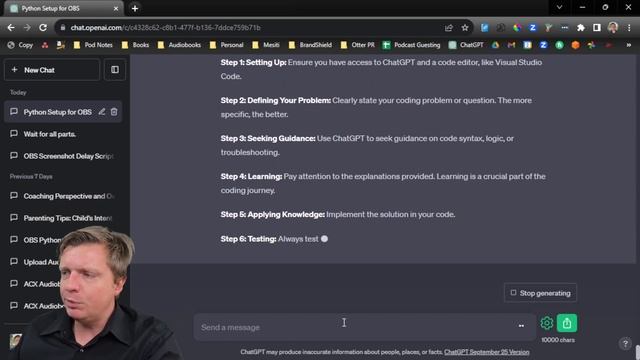Open the browser side panel icon
Image resolution: width=640 pixels, height=360 pixels.
pyautogui.click(x=597, y=28)
